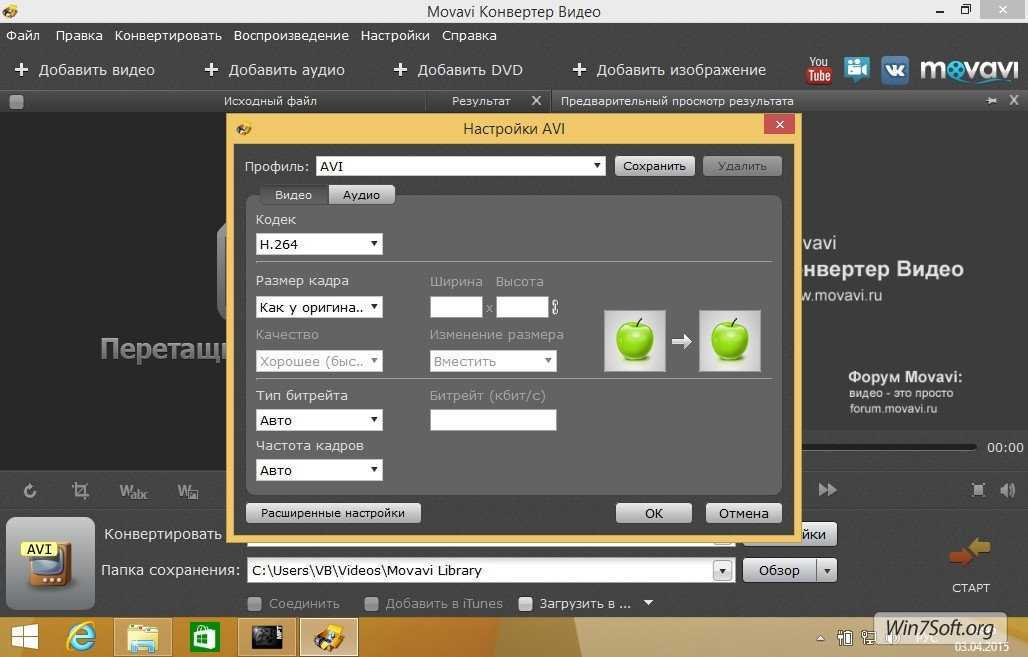Mute the preview volume speaker icon
The height and width of the screenshot is (657, 1028).
pos(1008,490)
